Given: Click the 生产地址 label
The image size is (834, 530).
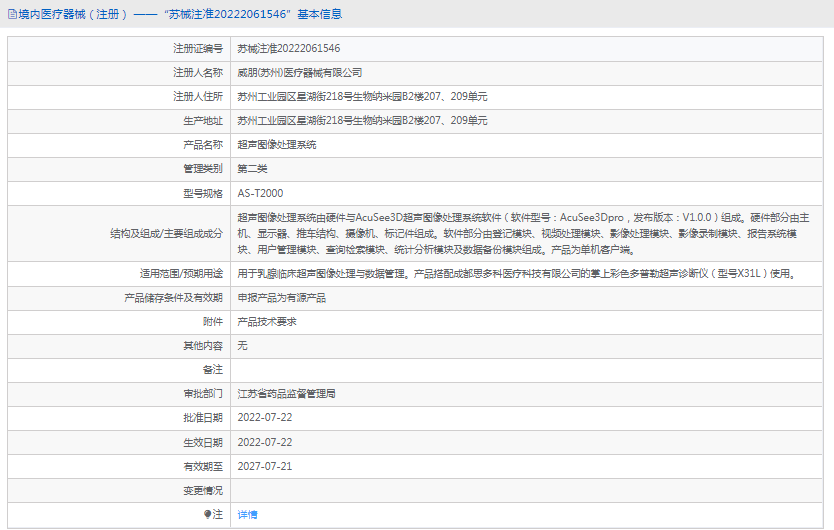Looking at the screenshot, I should 203,120.
